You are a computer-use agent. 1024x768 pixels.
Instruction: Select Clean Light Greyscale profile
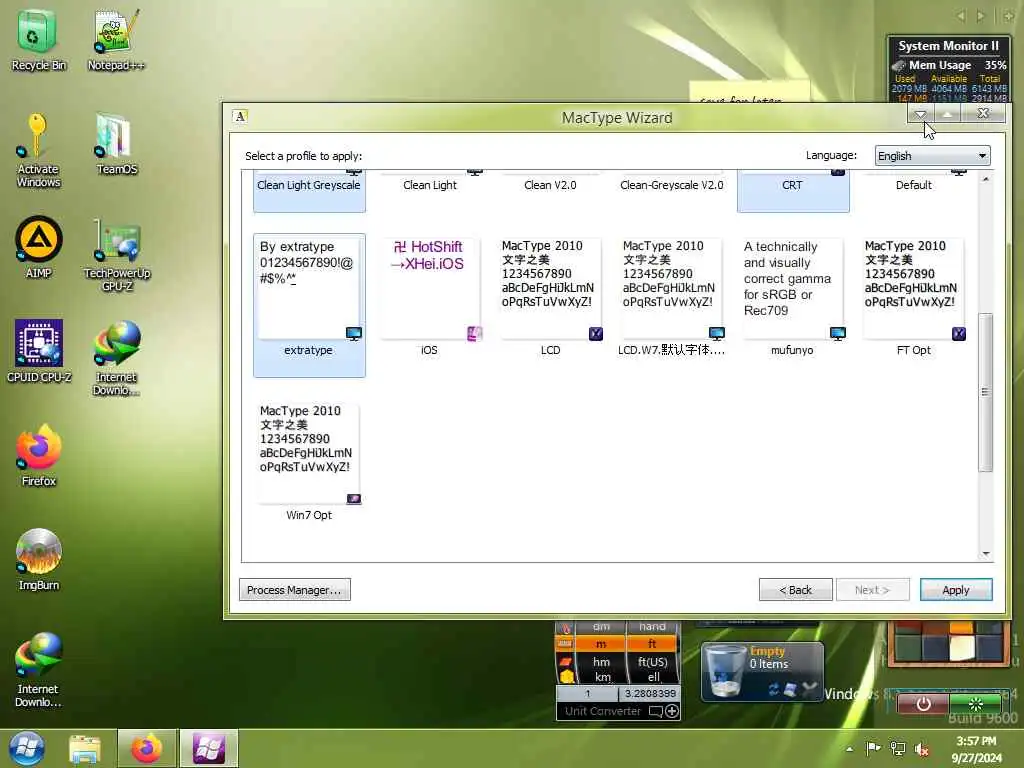(309, 191)
